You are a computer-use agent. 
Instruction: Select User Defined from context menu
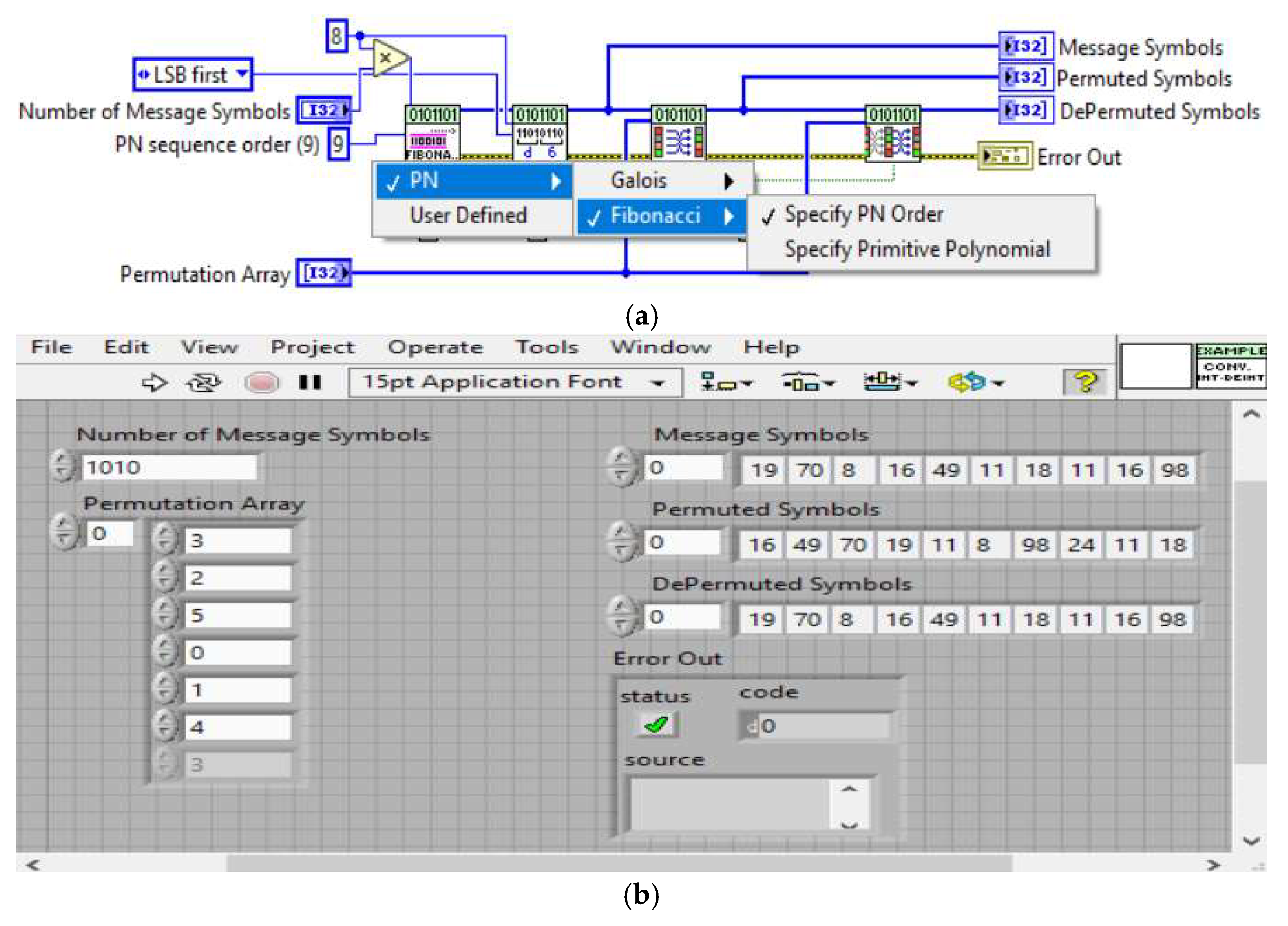point(468,215)
